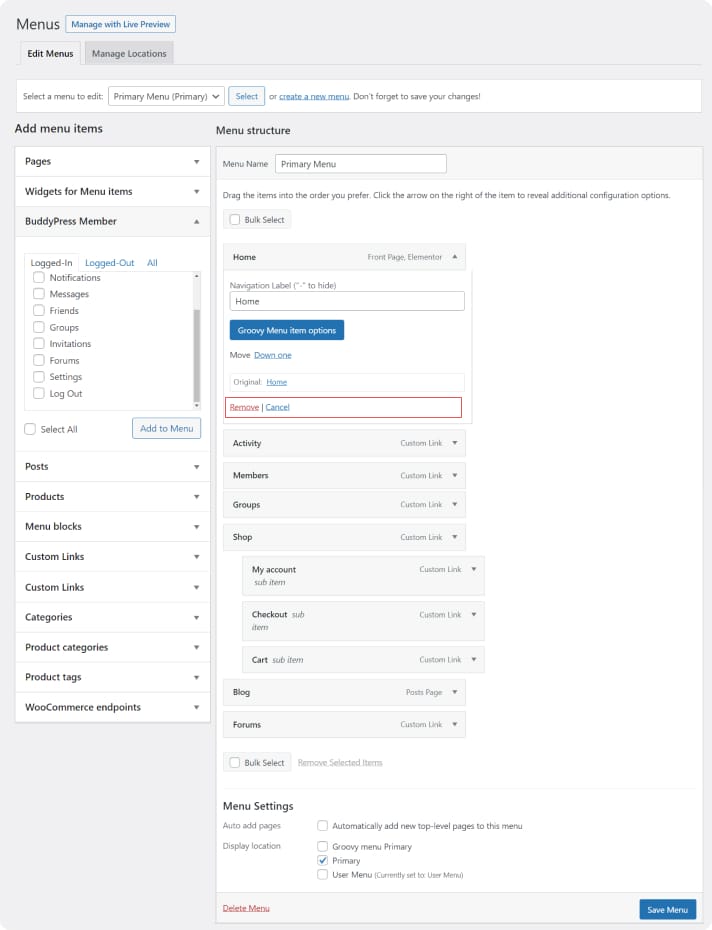Click the Save Menu button

[667, 909]
